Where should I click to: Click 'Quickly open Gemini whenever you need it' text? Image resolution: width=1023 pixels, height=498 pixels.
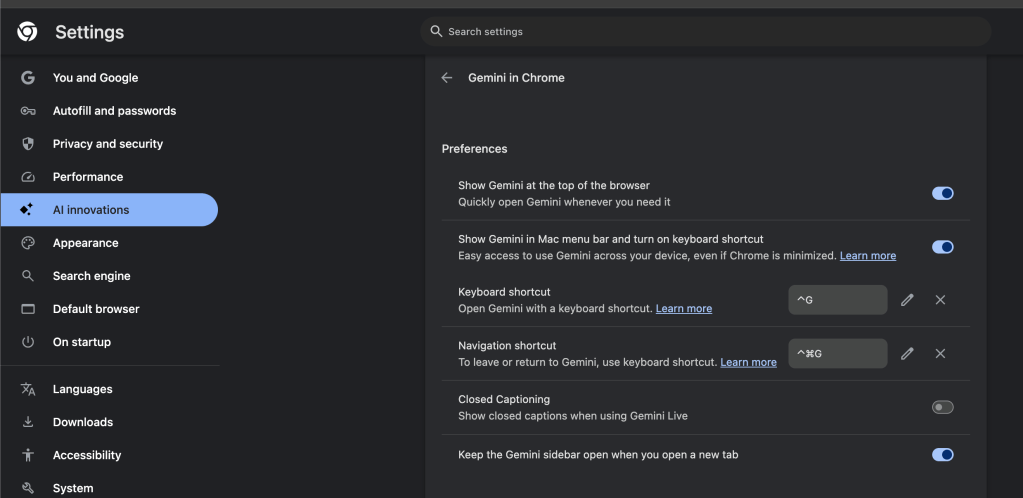[564, 202]
